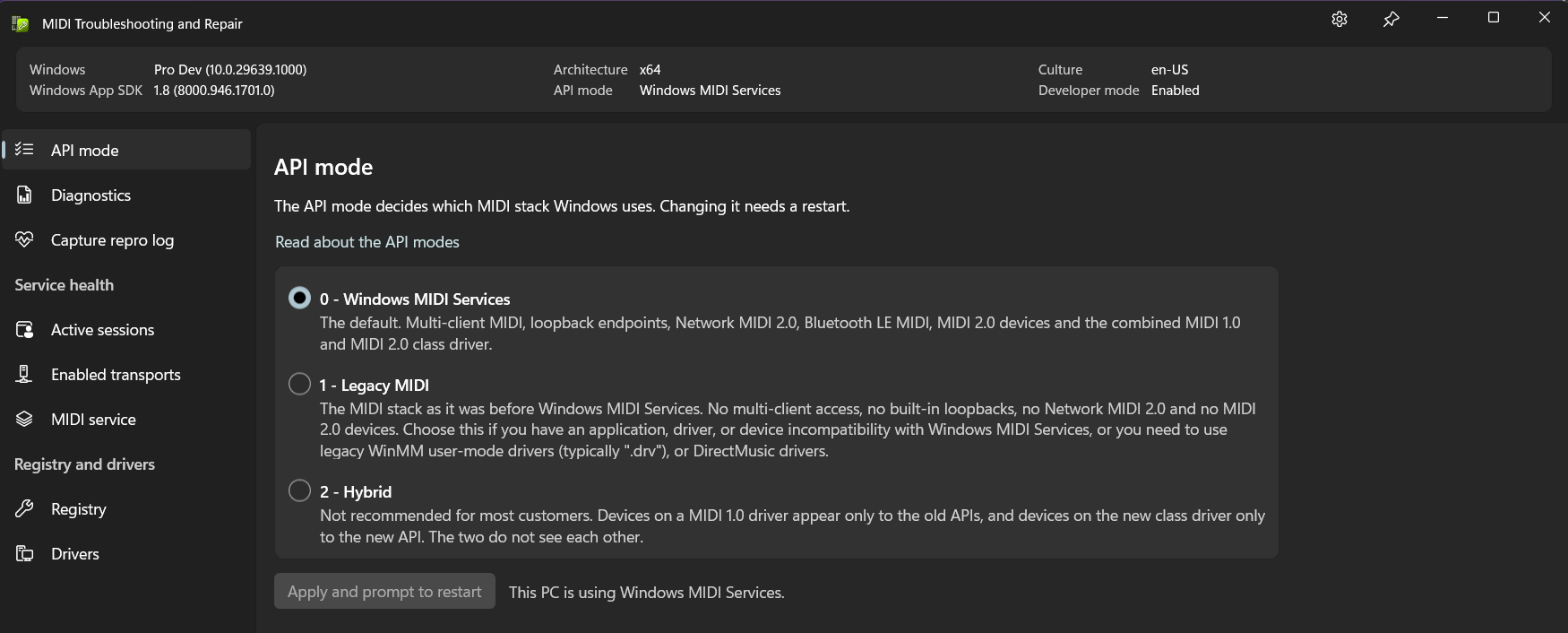1568x633 pixels.
Task: Click the Capture repro log heart icon
Action: coord(24,239)
